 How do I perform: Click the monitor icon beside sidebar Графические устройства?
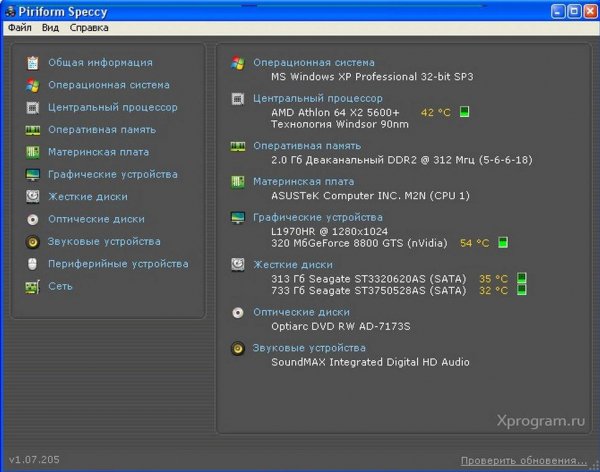click(33, 175)
